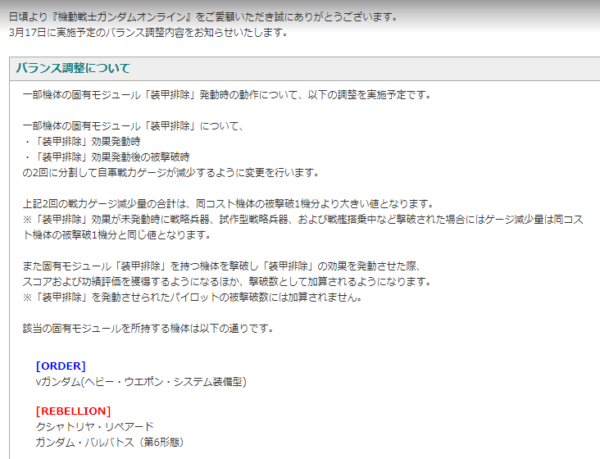Click line '一部機体の固有モジュール「装甲排除」について、'
Screen dimensions: 600x459
(133, 126)
